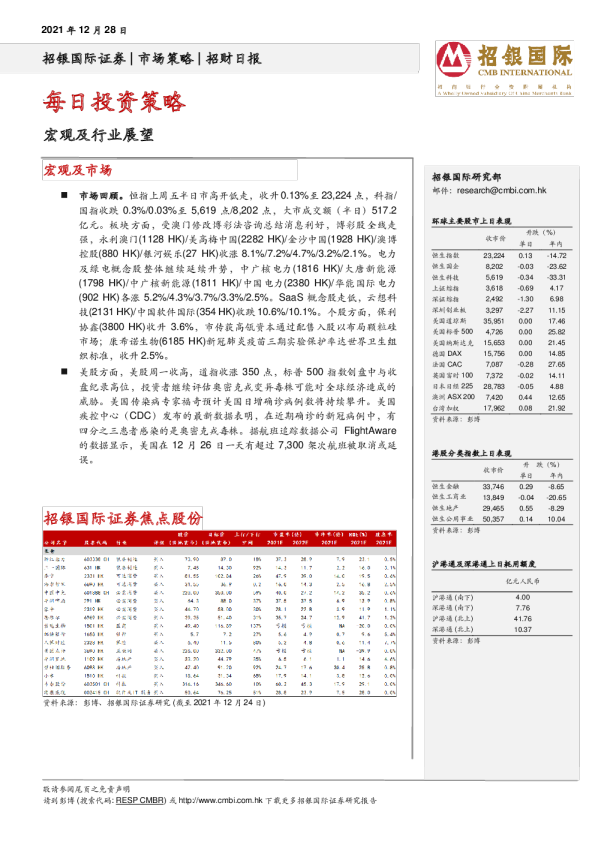The width and height of the screenshot is (595, 842).
Task: Click the 恒生地产 value 29,465
Action: 494,509
